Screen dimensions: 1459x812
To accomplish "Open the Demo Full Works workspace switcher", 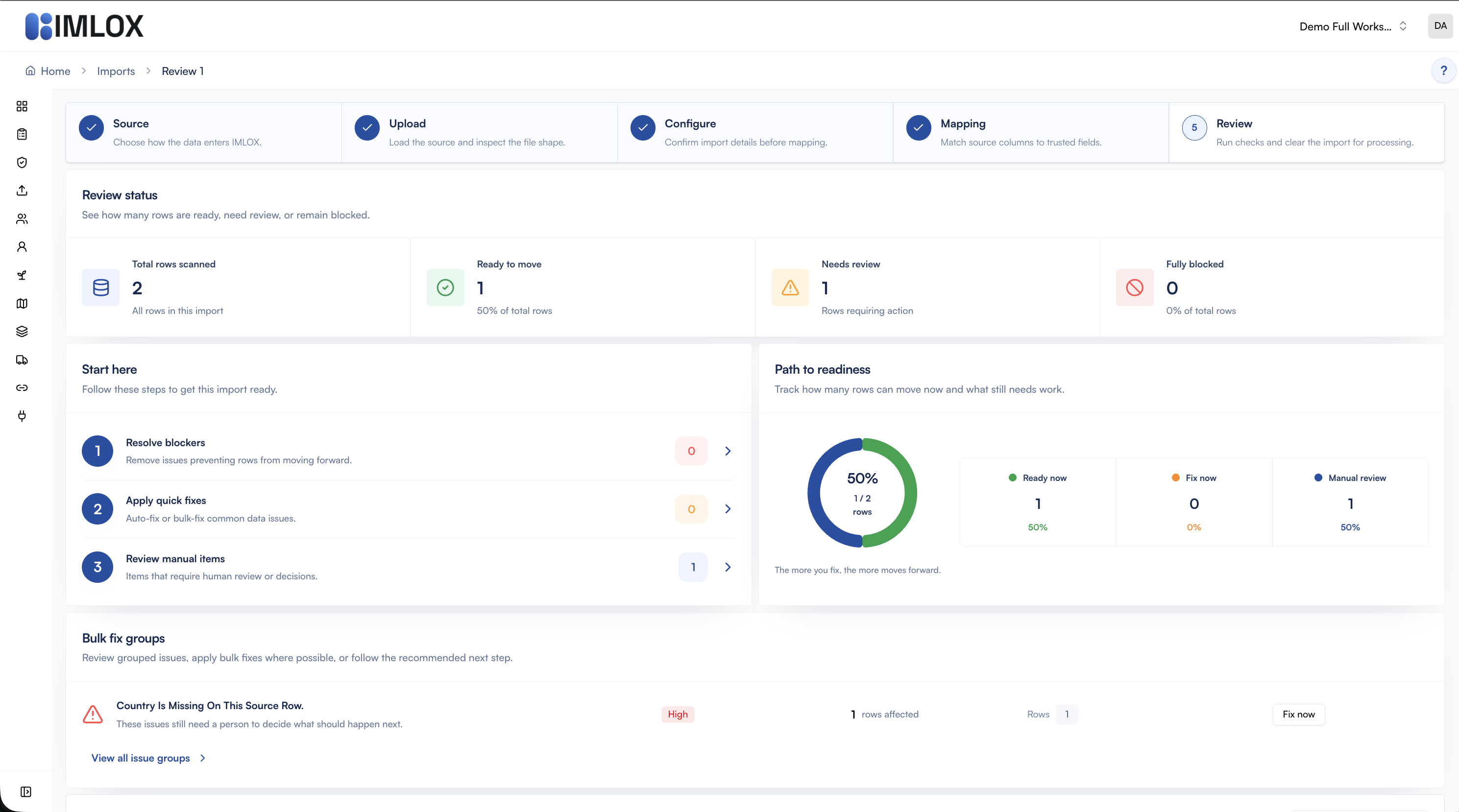I will (x=1353, y=26).
